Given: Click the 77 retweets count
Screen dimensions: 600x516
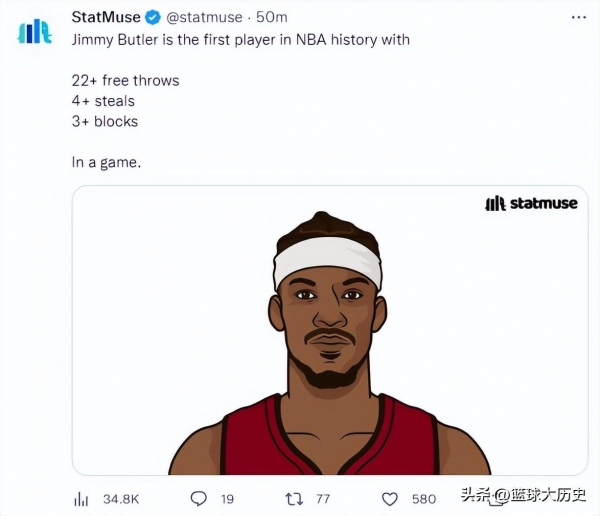Looking at the screenshot, I should point(323,499).
